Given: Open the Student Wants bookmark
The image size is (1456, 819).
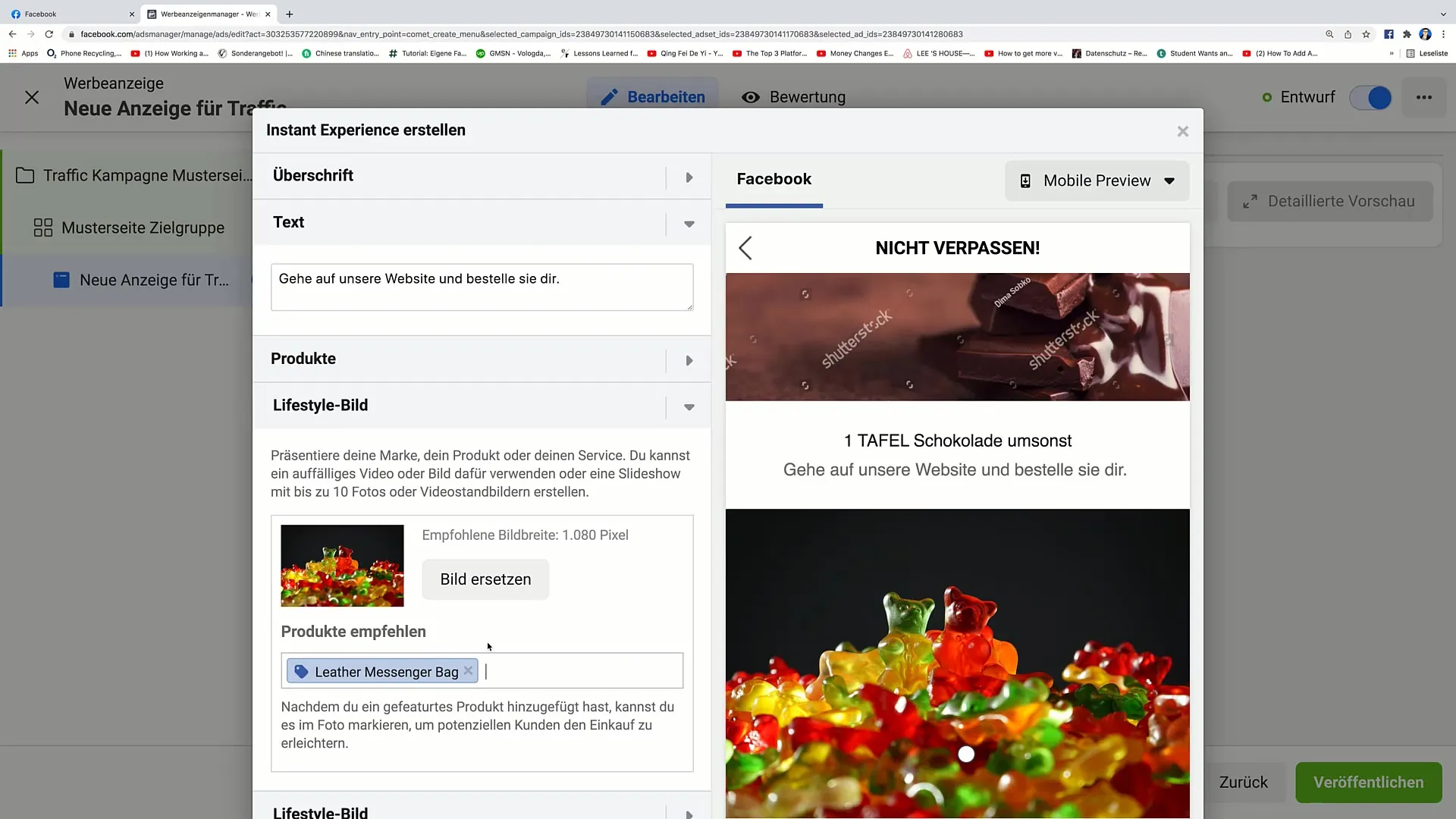Looking at the screenshot, I should tap(1195, 53).
